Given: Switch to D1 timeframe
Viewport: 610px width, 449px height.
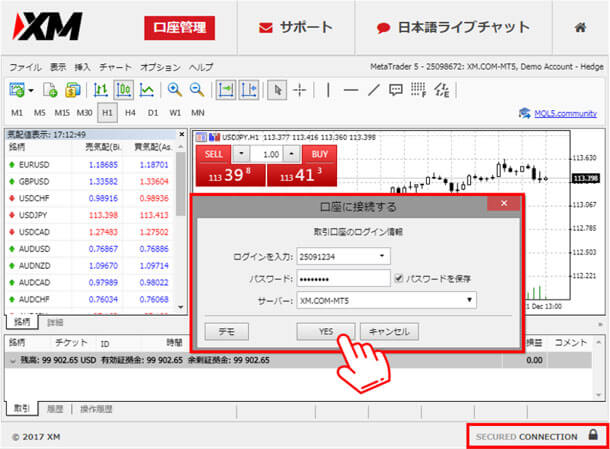Looking at the screenshot, I should tap(152, 113).
